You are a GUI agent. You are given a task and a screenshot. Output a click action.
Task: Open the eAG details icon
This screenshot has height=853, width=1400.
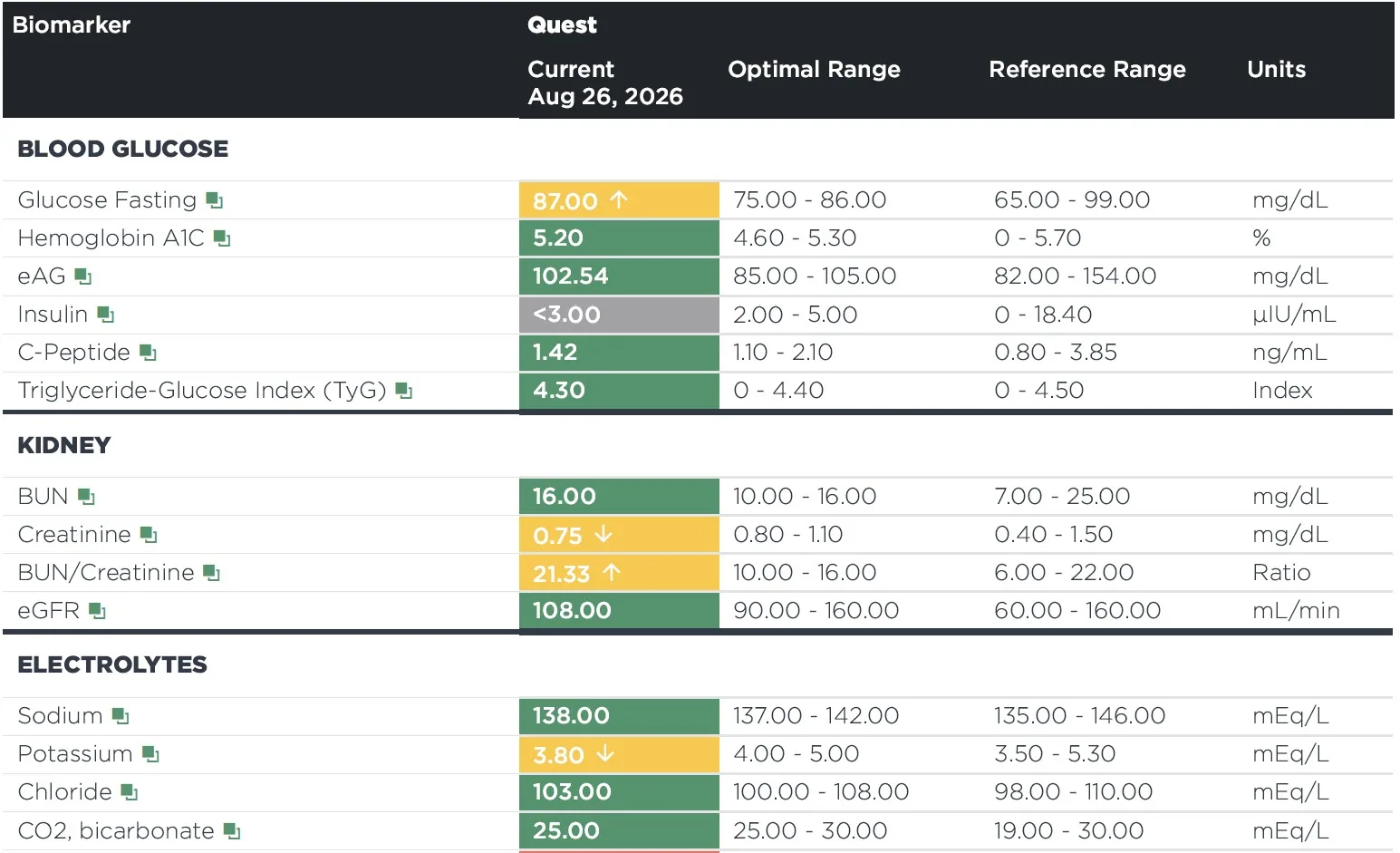83,276
